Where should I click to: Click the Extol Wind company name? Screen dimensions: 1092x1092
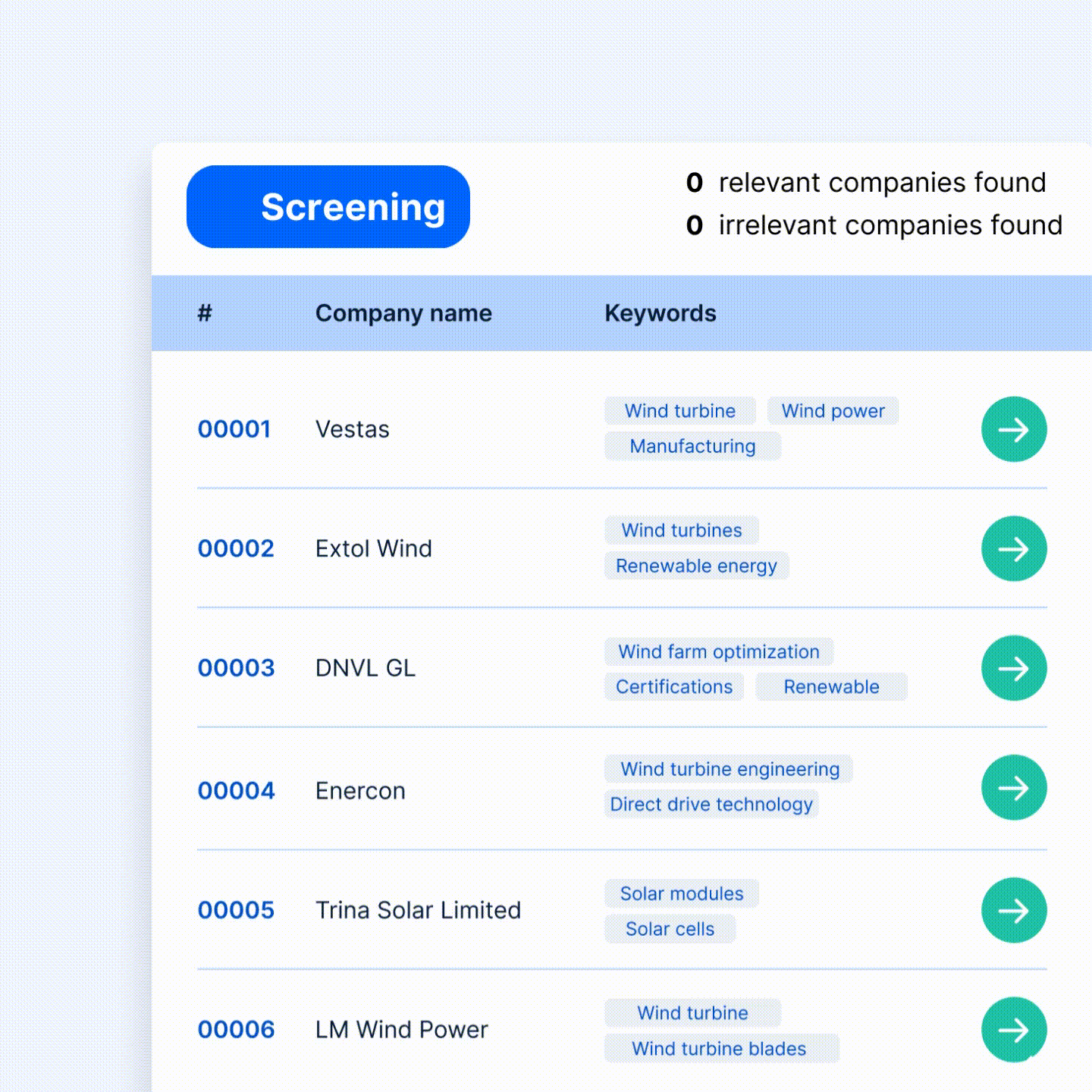(374, 548)
